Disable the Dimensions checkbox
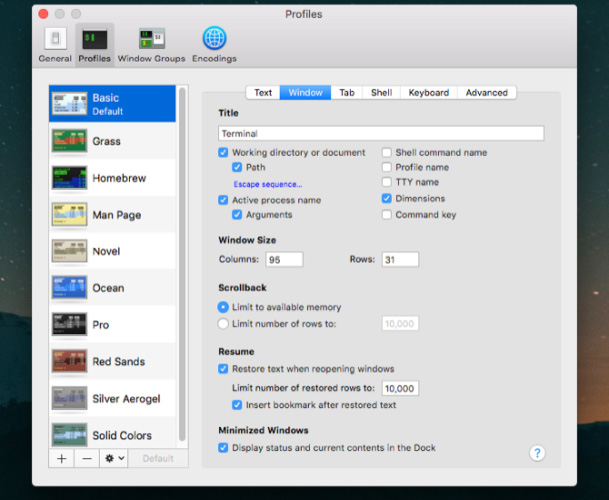This screenshot has width=609, height=500. [387, 199]
